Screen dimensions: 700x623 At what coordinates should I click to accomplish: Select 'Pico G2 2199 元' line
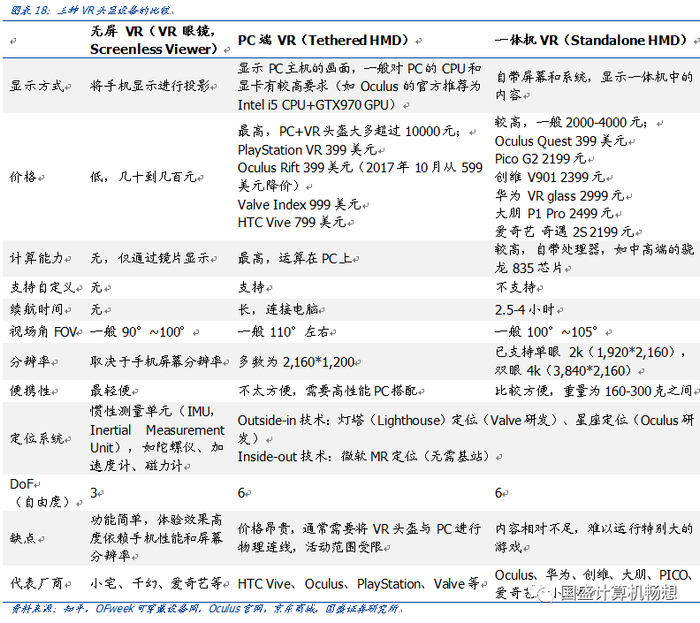click(x=540, y=158)
